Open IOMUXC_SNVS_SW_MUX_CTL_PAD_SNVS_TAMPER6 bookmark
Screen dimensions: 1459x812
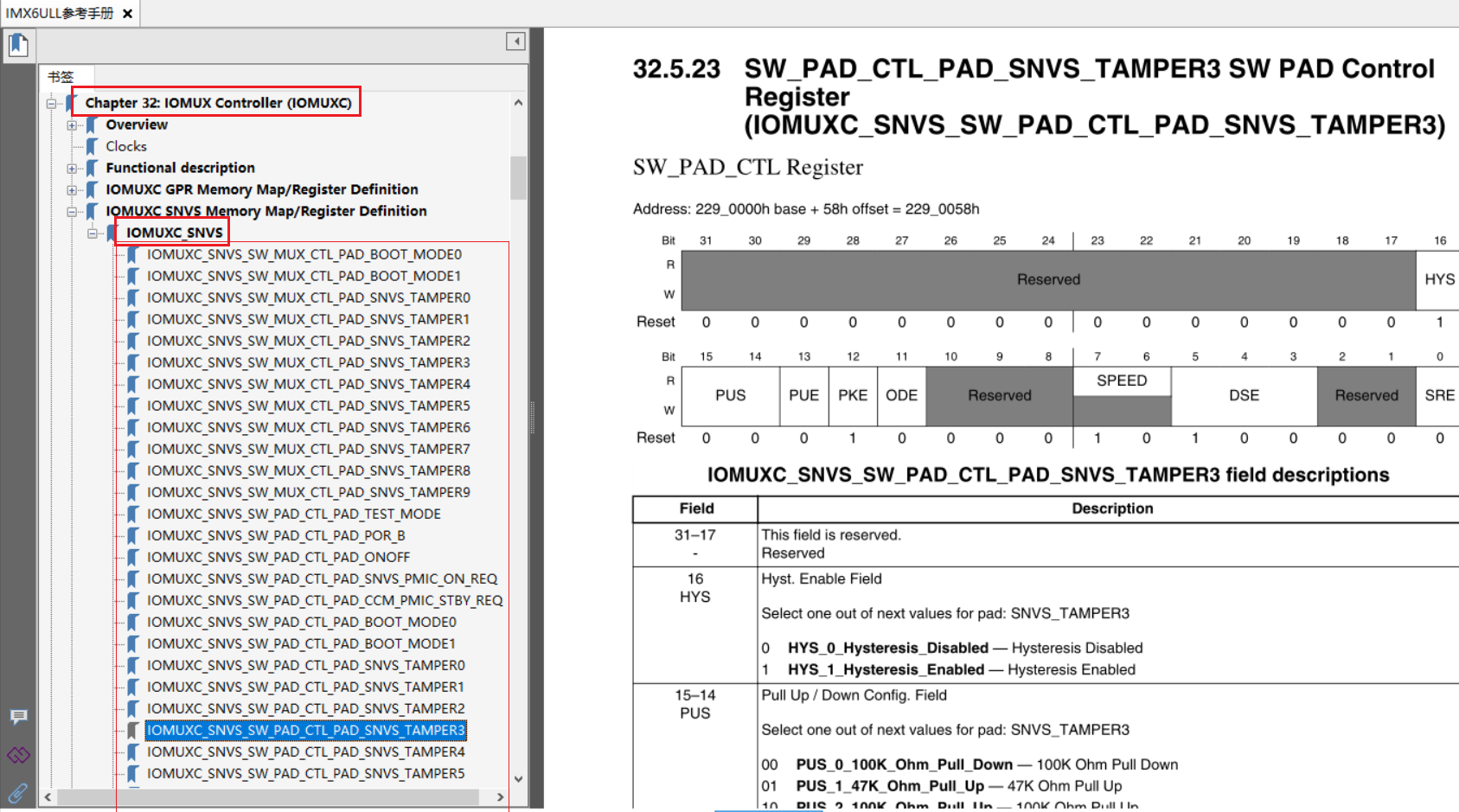[309, 427]
